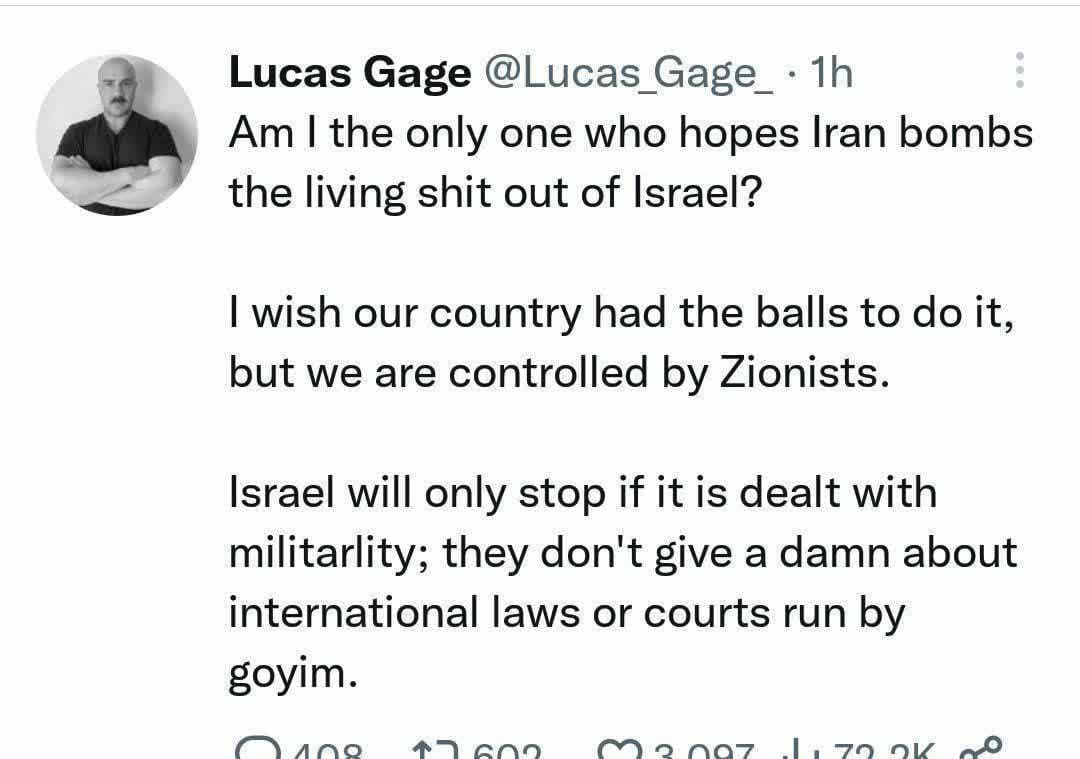Click the word "militarlity;" in the tweet
Image resolution: width=1080 pixels, height=759 pixels.
pos(330,553)
